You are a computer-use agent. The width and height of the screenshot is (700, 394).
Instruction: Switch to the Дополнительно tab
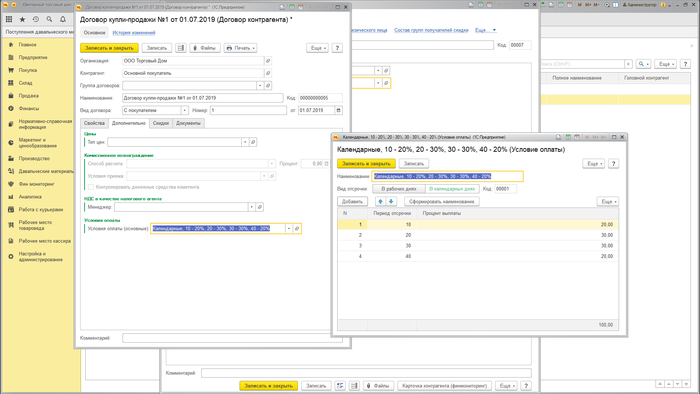[129, 123]
